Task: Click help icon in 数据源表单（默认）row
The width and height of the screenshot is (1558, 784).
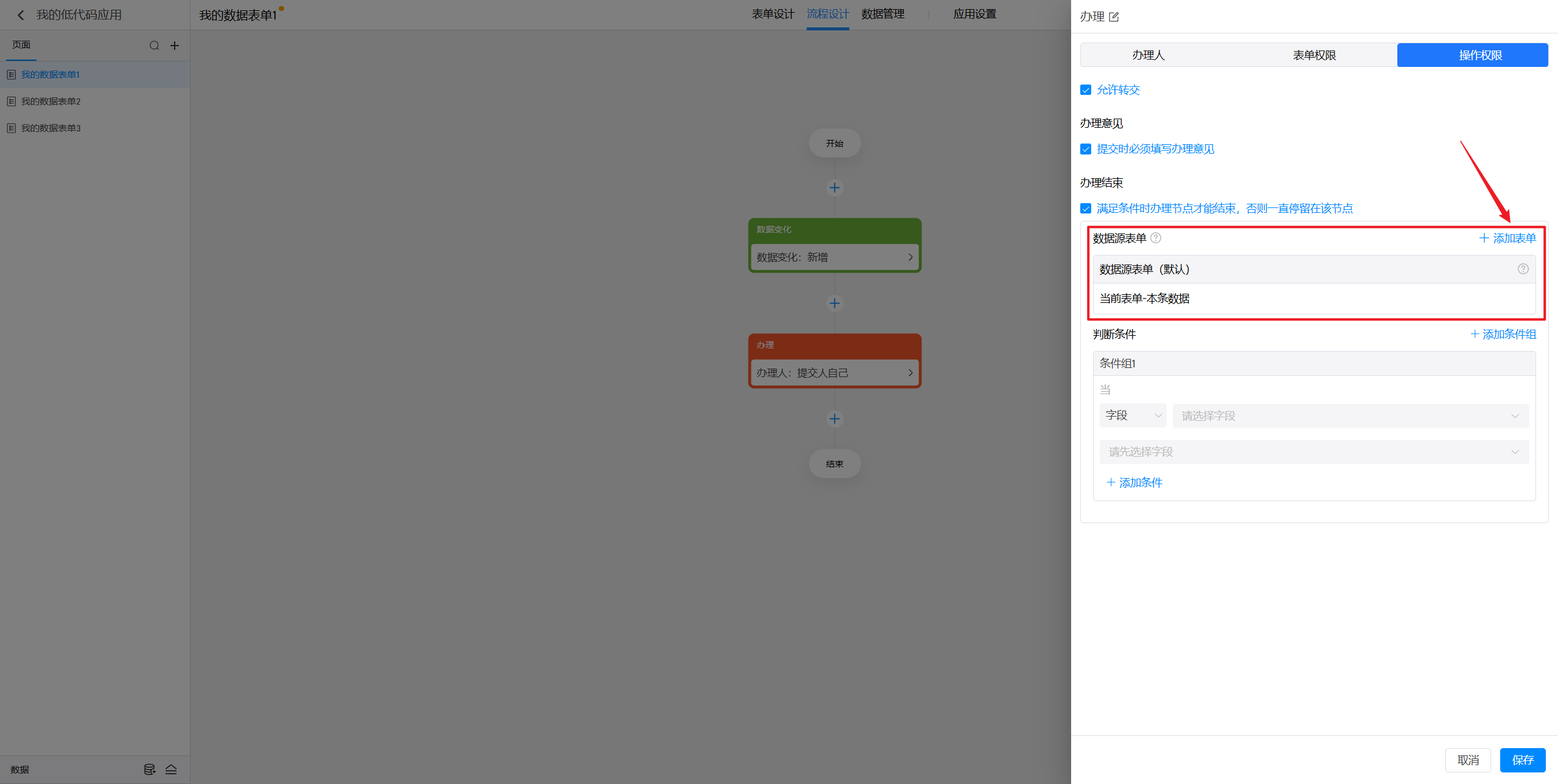Action: point(1523,269)
